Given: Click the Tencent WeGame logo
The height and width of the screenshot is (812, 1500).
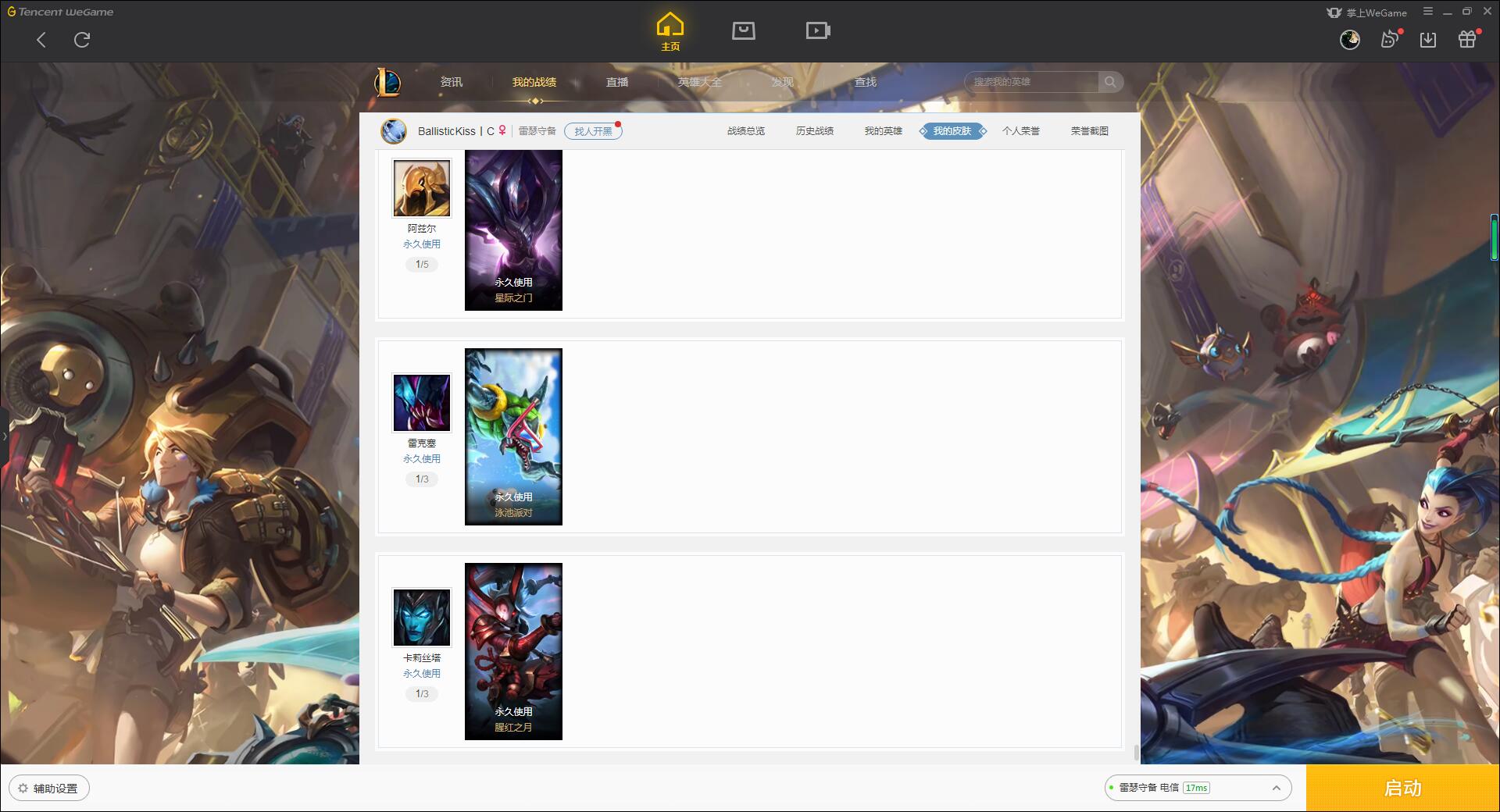Looking at the screenshot, I should click(x=60, y=12).
